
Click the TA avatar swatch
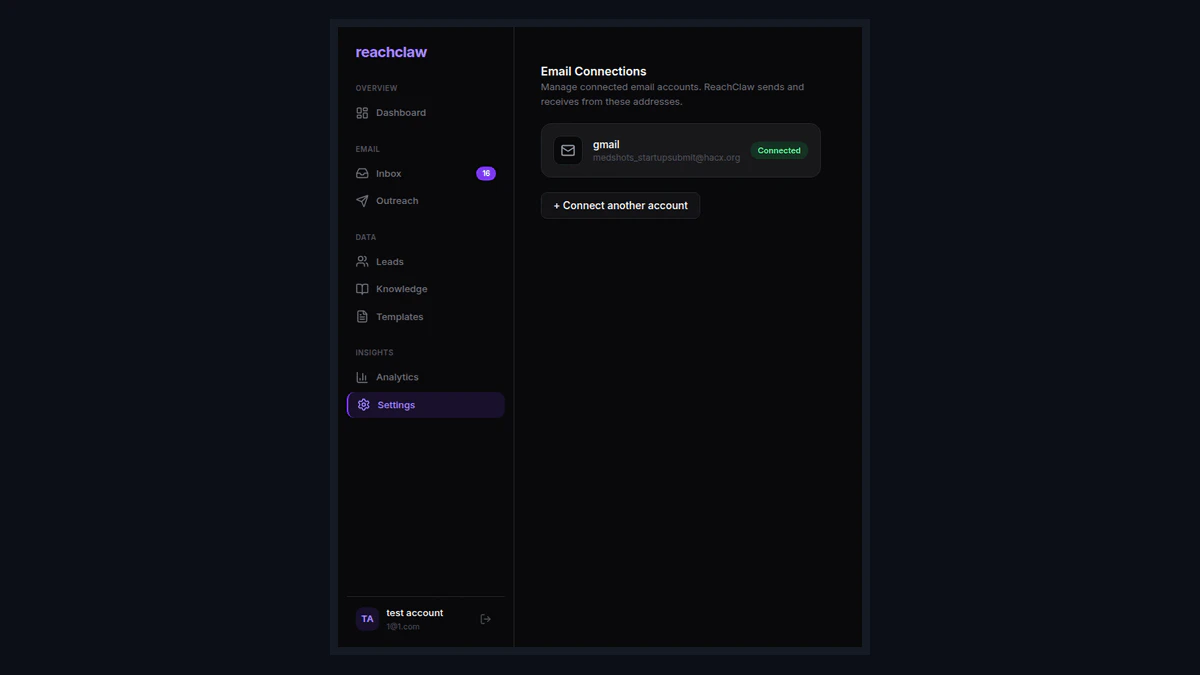coord(367,618)
